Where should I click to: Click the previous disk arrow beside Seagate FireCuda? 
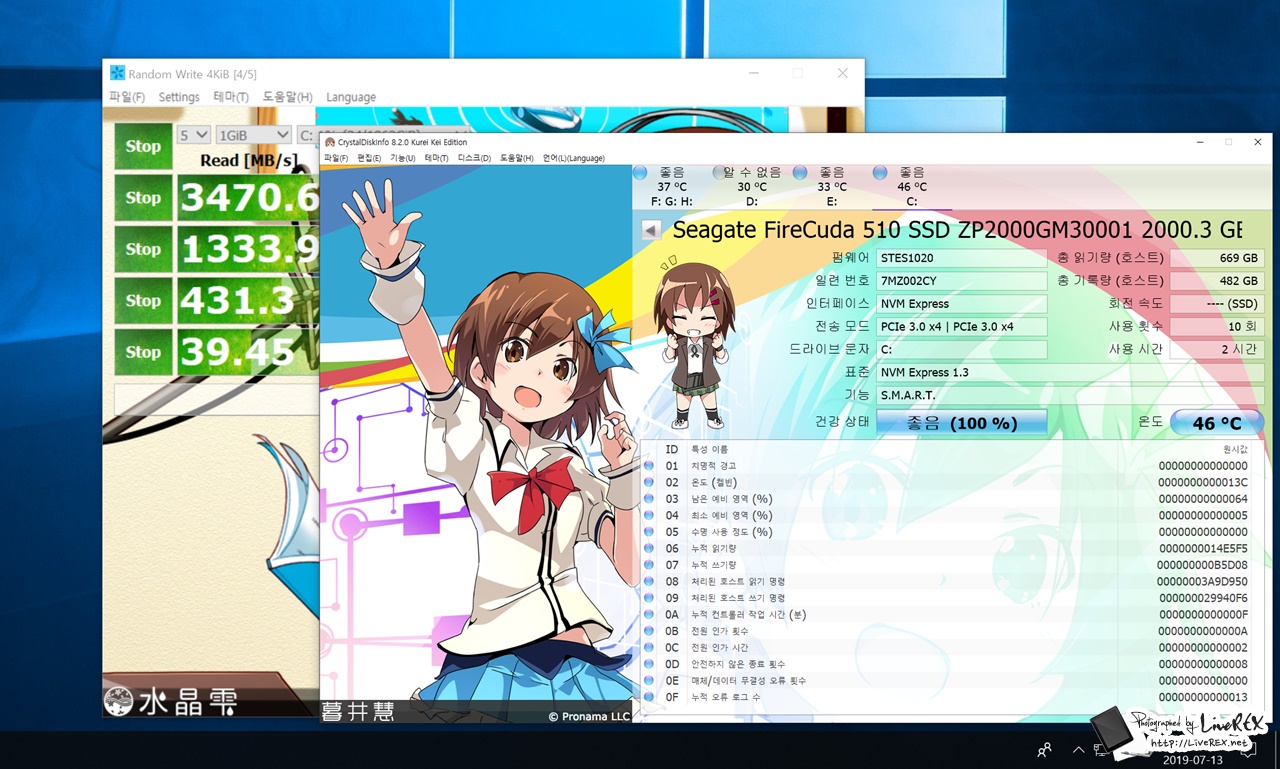(x=651, y=230)
